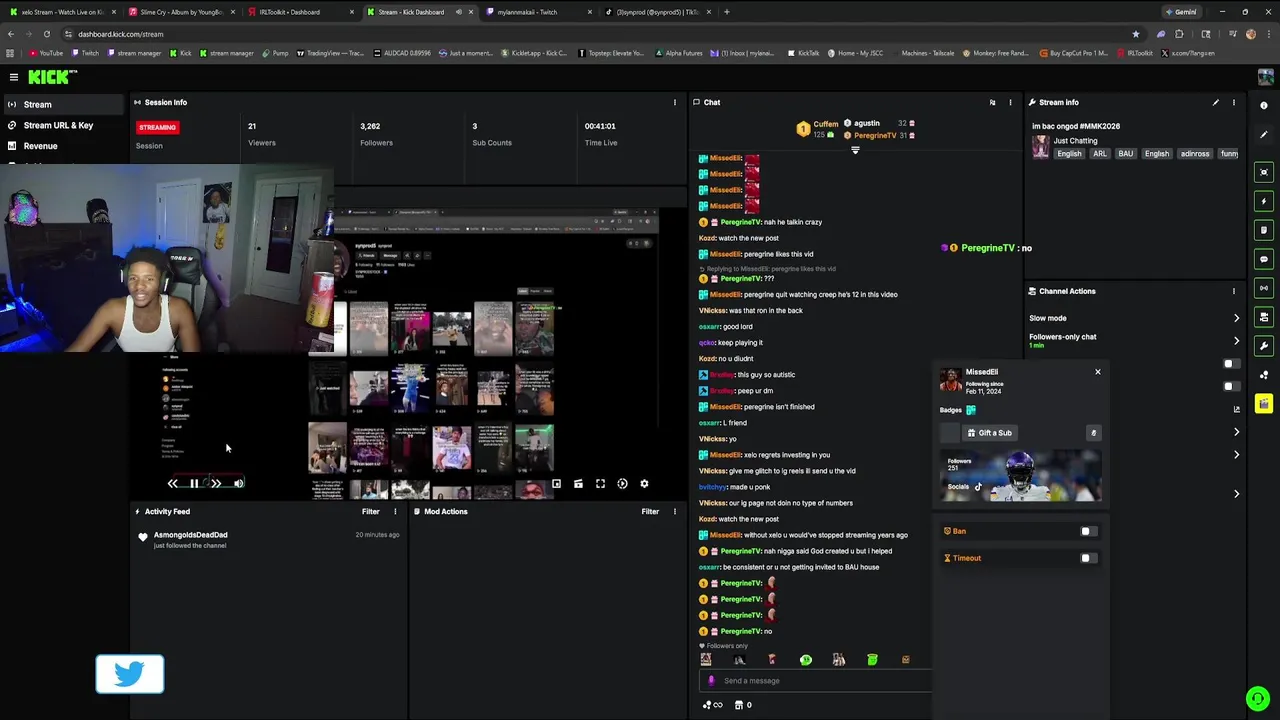The width and height of the screenshot is (1280, 720).
Task: Click the info icon in the right sidebar
Action: coord(1264,105)
